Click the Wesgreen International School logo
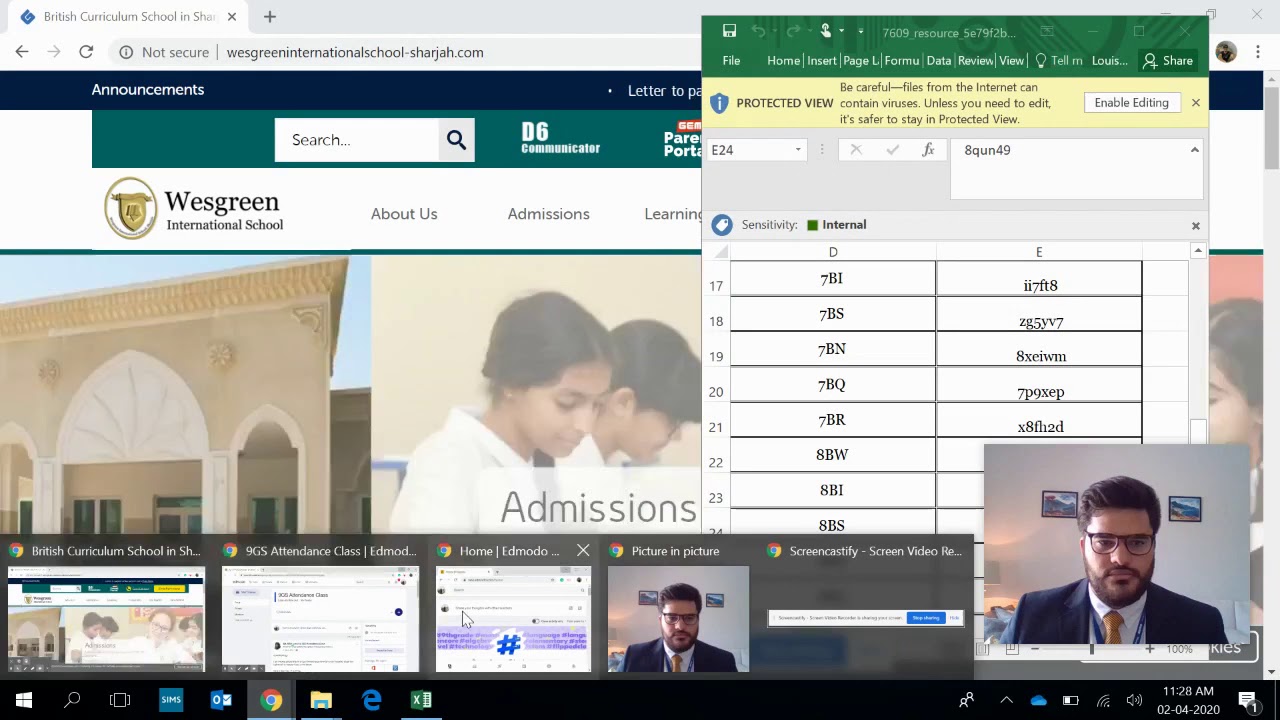1280x720 pixels. tap(194, 208)
